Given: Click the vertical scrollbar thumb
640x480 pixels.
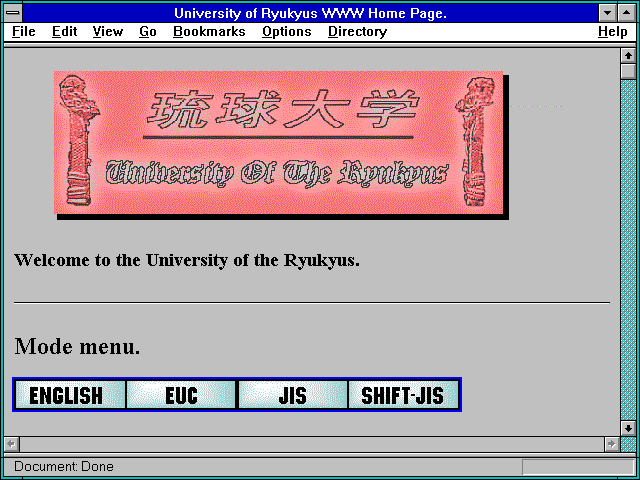Looking at the screenshot, I should (628, 72).
